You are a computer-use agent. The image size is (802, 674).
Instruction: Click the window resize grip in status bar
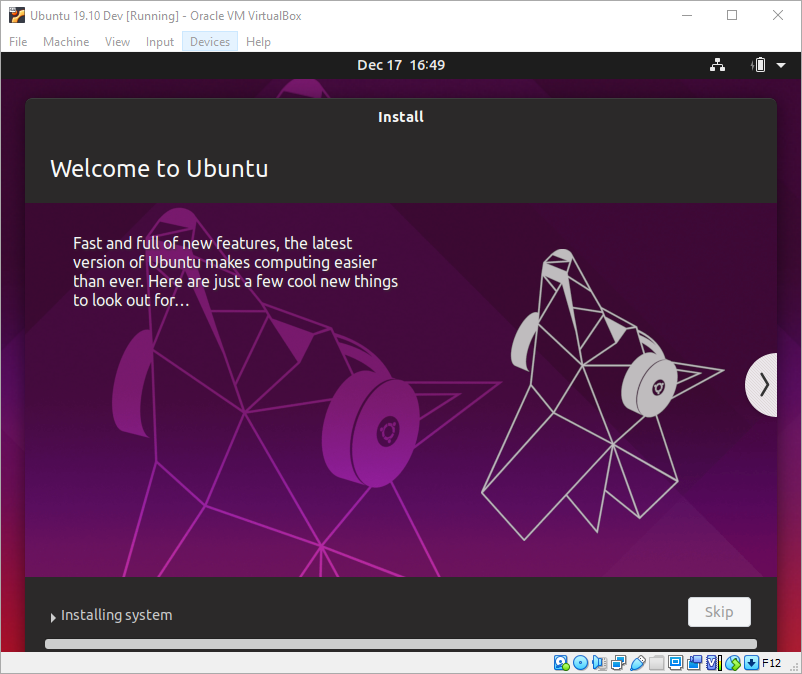[x=795, y=667]
